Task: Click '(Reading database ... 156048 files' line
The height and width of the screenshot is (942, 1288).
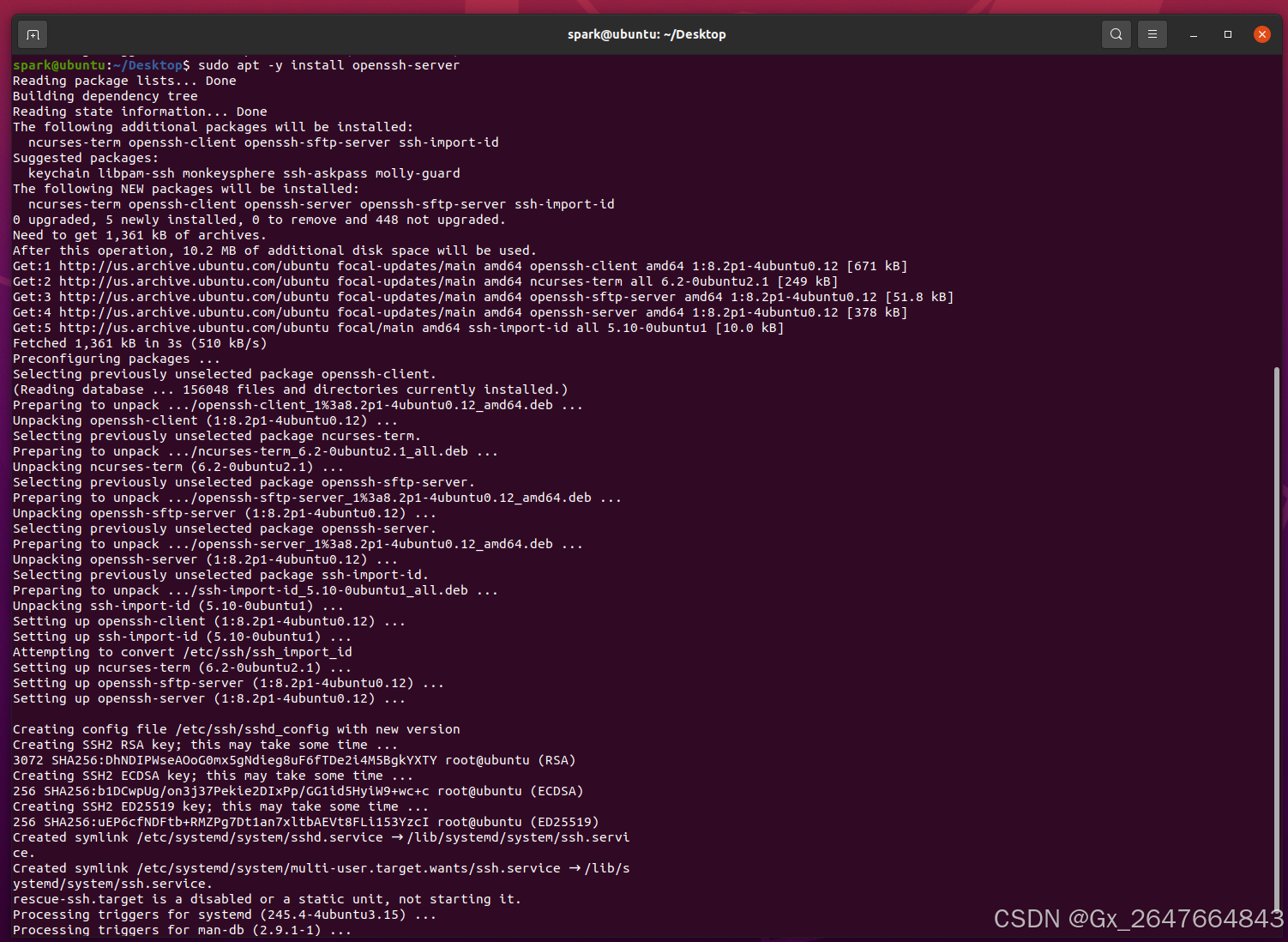Action: click(291, 389)
